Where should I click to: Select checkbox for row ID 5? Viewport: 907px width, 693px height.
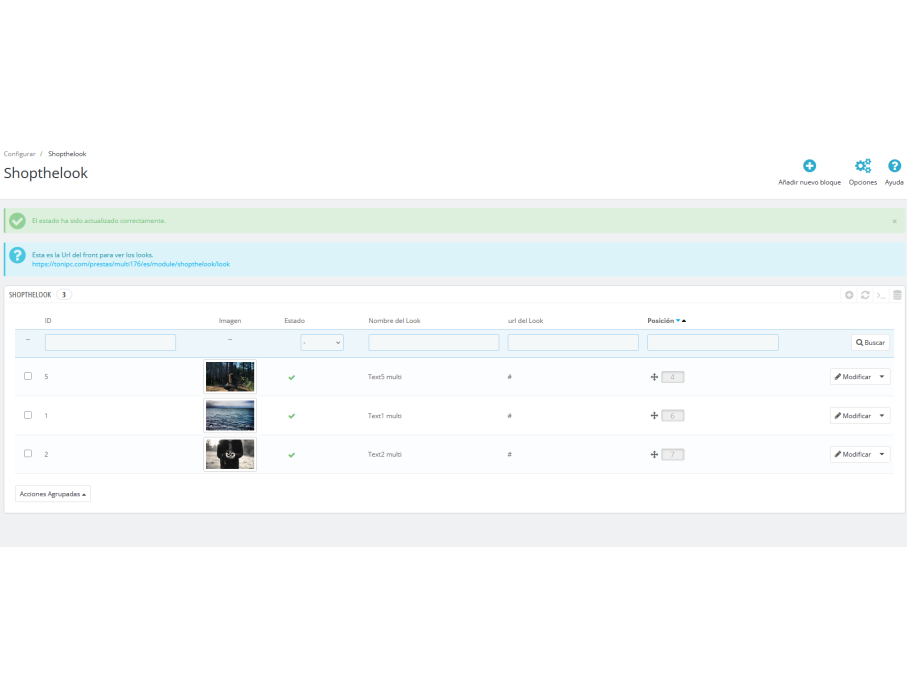28,376
